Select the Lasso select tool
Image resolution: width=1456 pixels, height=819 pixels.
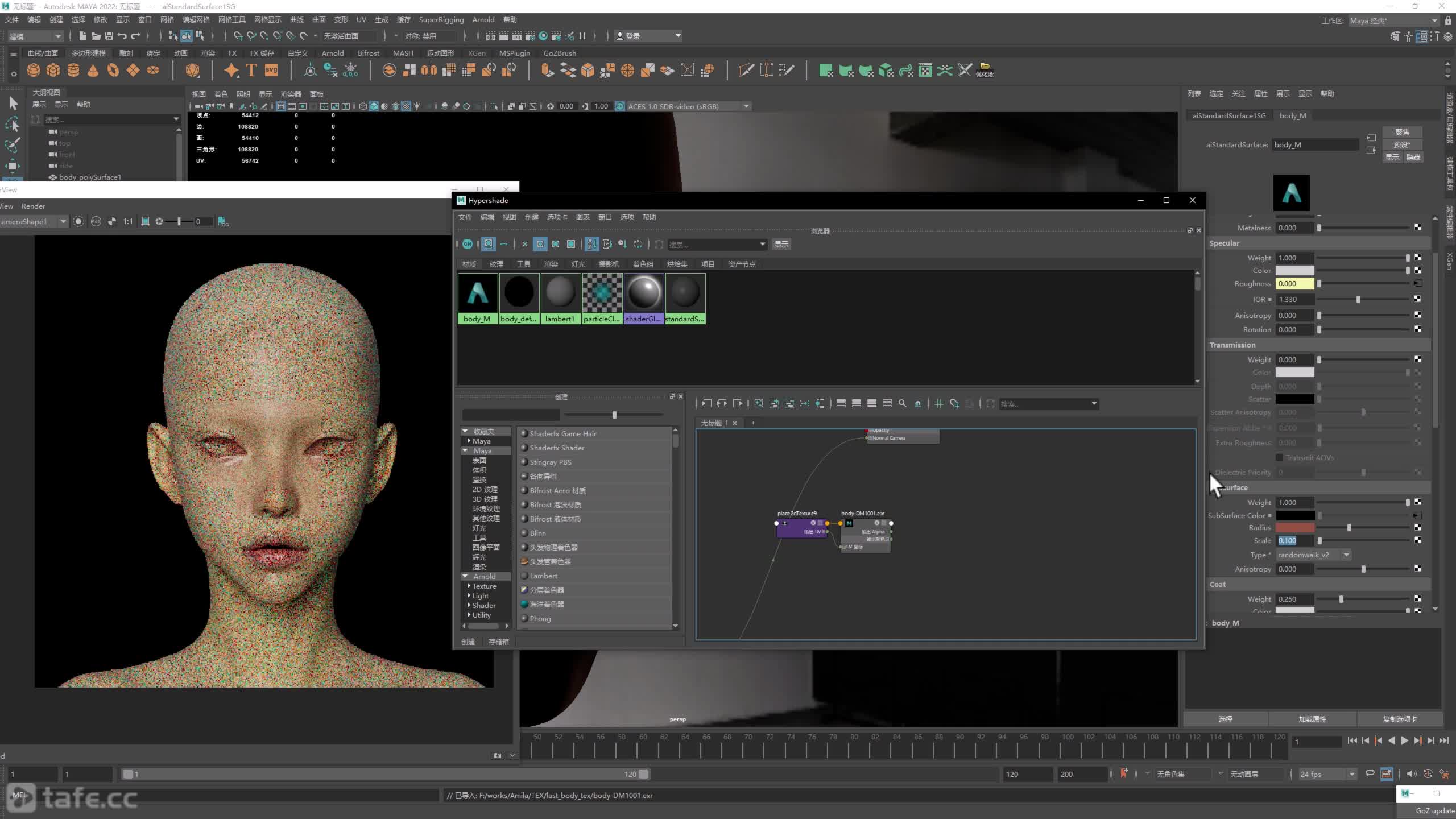click(13, 124)
